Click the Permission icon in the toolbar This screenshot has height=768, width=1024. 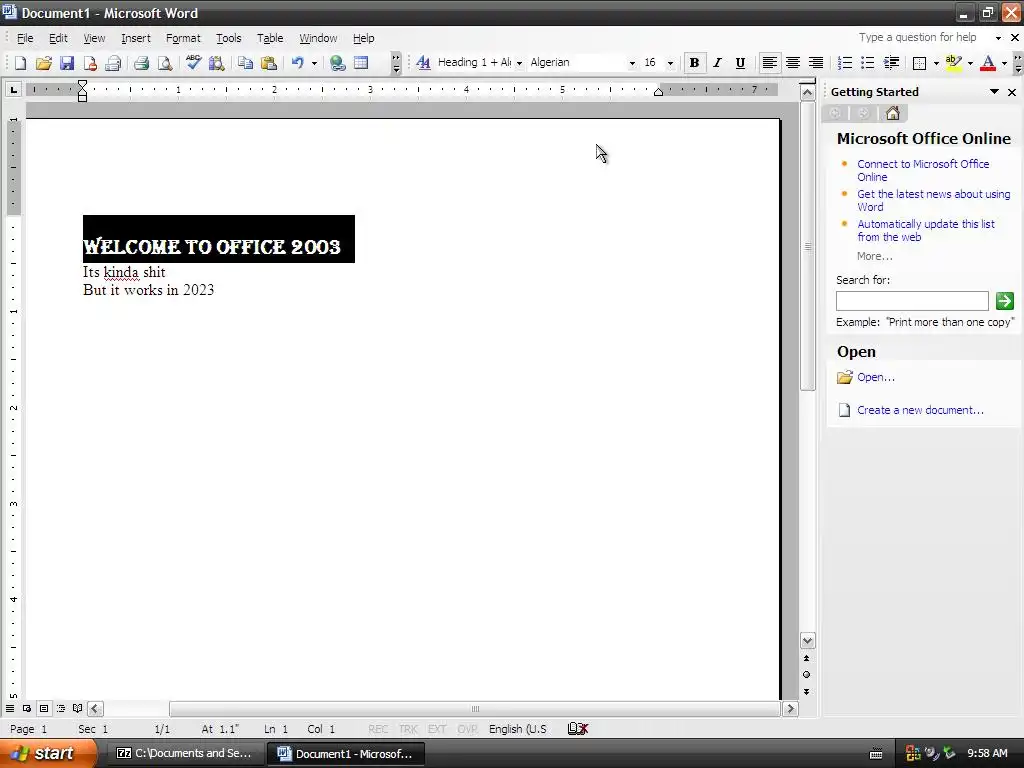point(90,63)
